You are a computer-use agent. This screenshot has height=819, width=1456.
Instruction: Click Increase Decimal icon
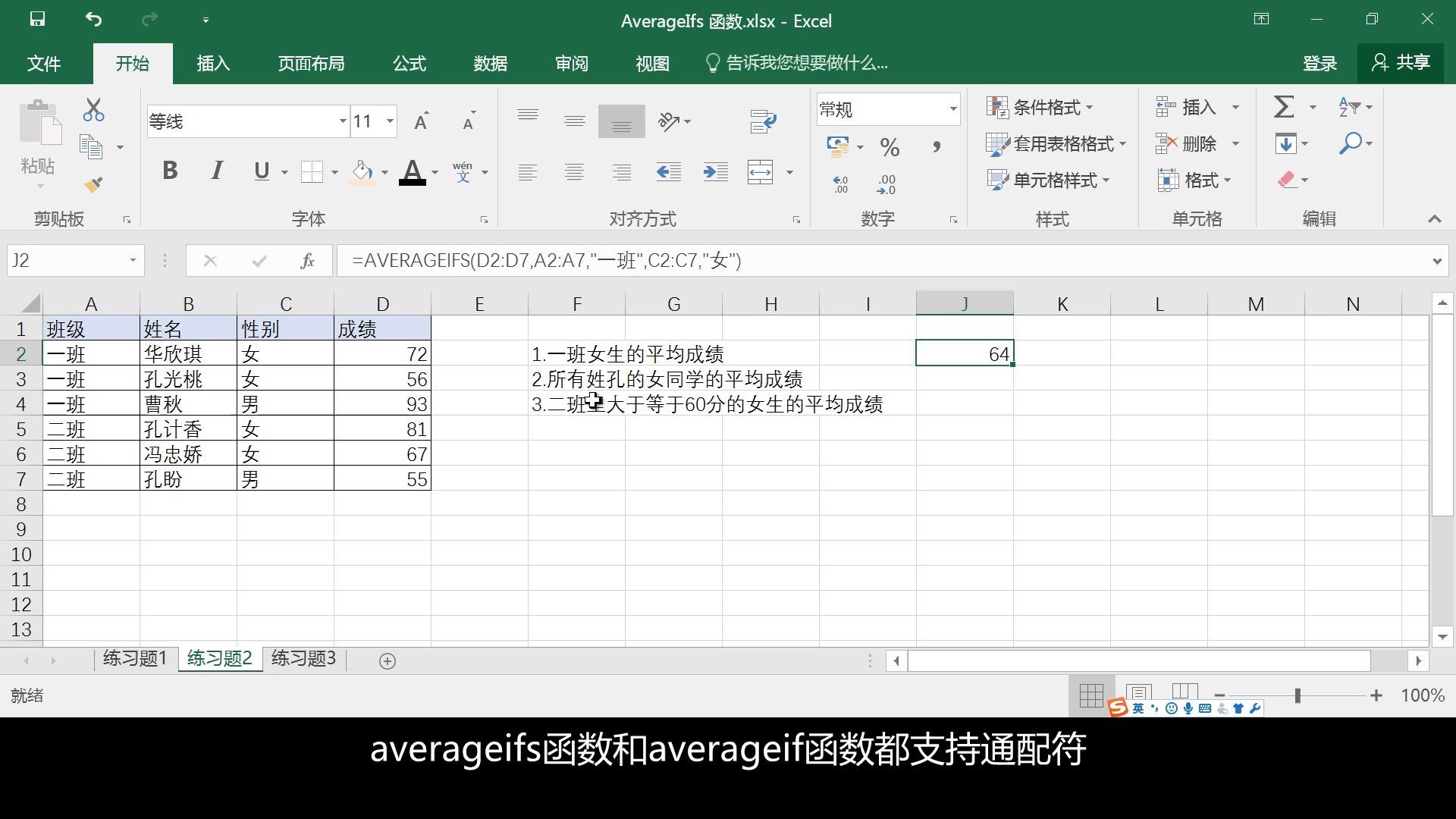(840, 184)
